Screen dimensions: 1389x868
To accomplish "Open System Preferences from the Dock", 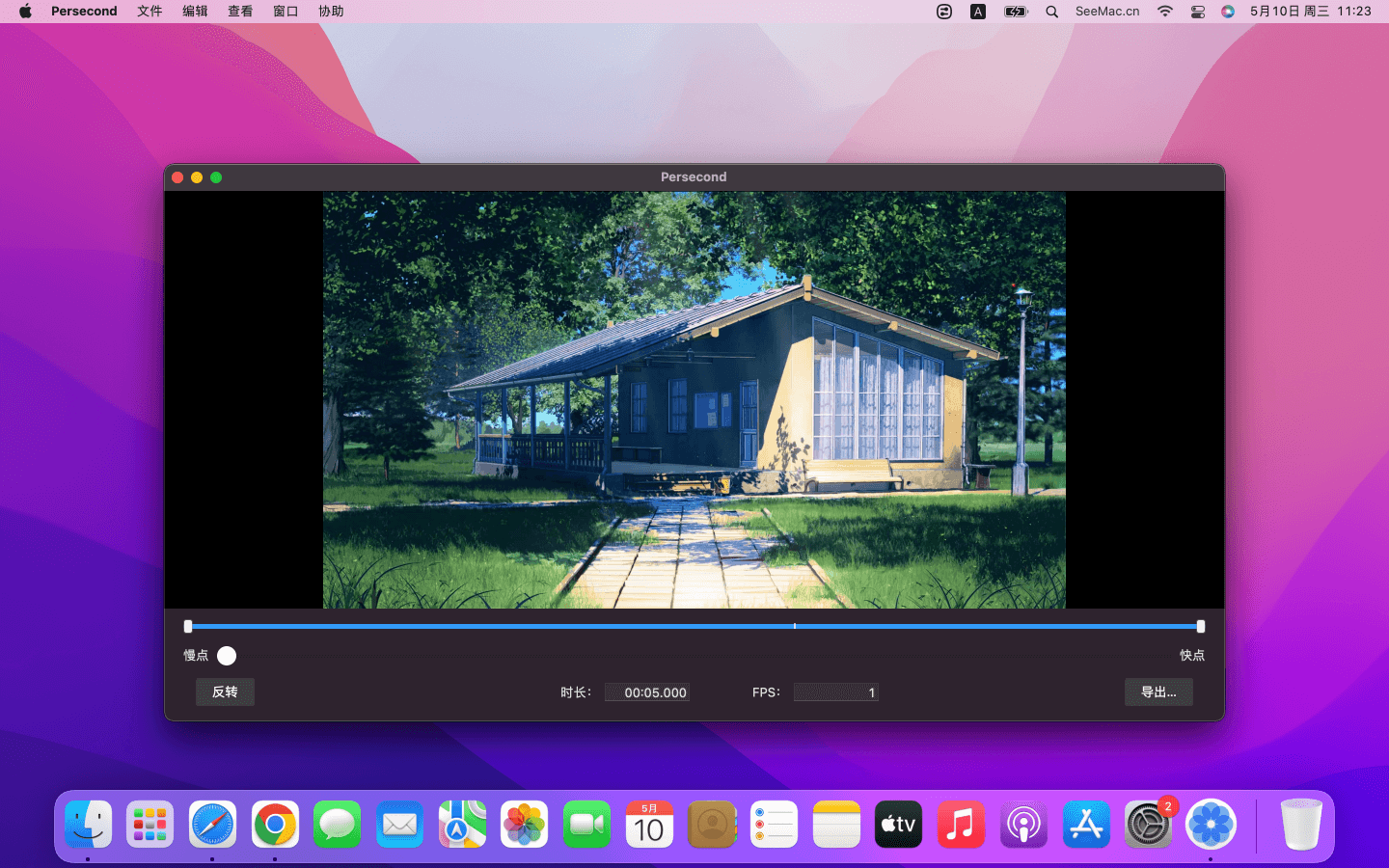I will (x=1148, y=825).
